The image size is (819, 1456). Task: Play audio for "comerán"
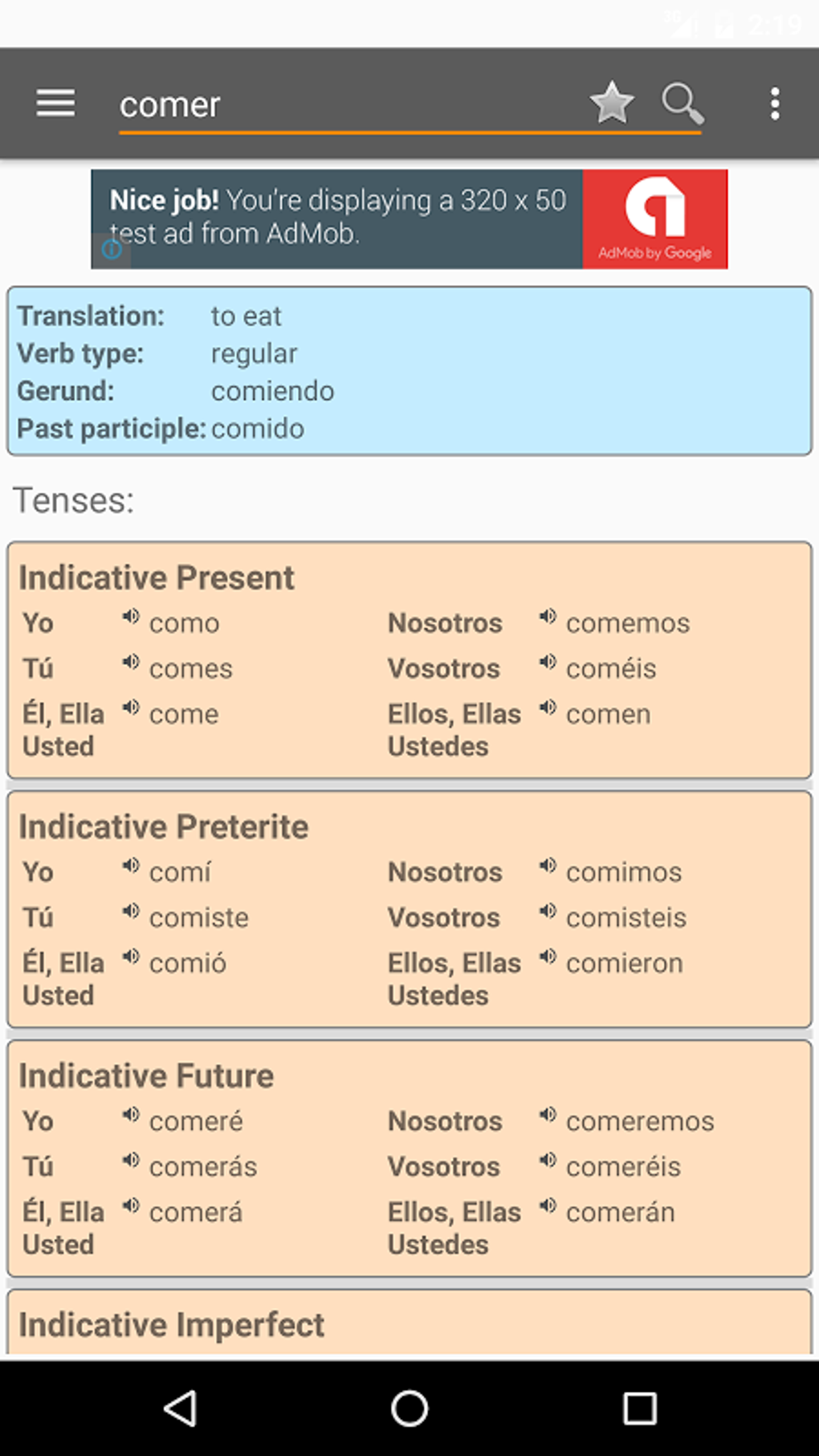click(x=548, y=1205)
